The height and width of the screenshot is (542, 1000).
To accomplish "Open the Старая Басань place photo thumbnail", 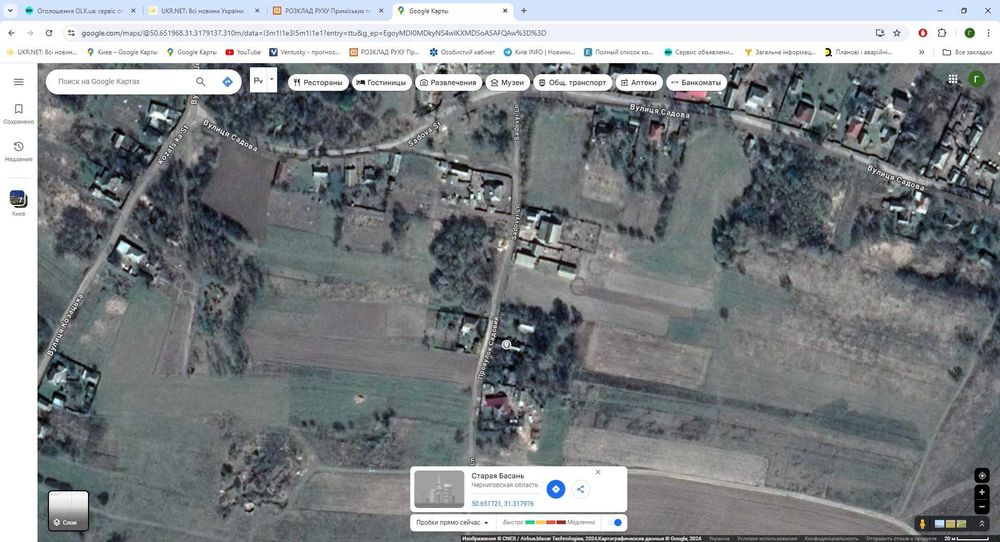I will [439, 489].
